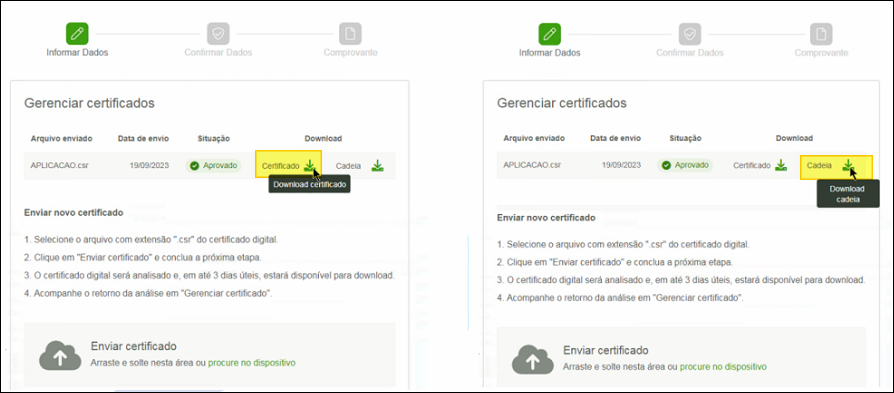
Task: Click 'Arquivo enviado' column header in right panel
Action: click(x=534, y=138)
